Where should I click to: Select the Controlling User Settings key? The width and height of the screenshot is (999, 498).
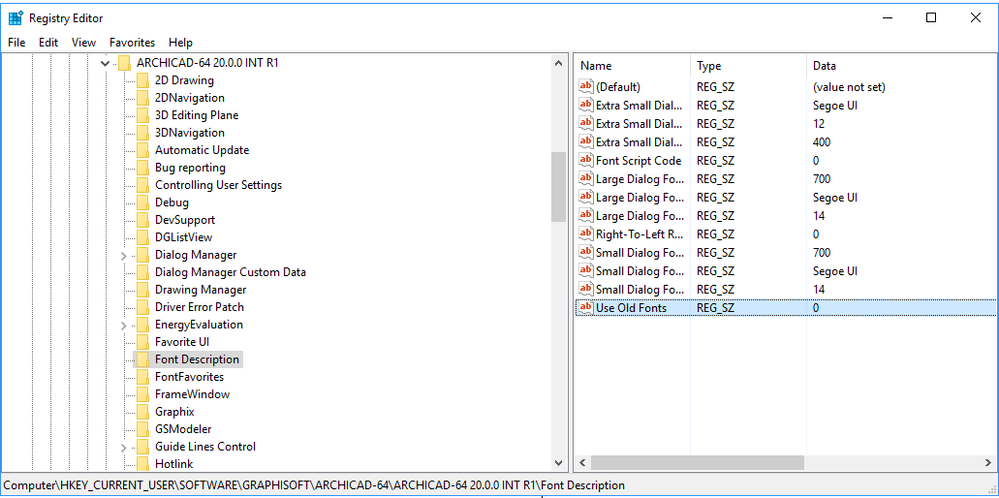point(219,185)
